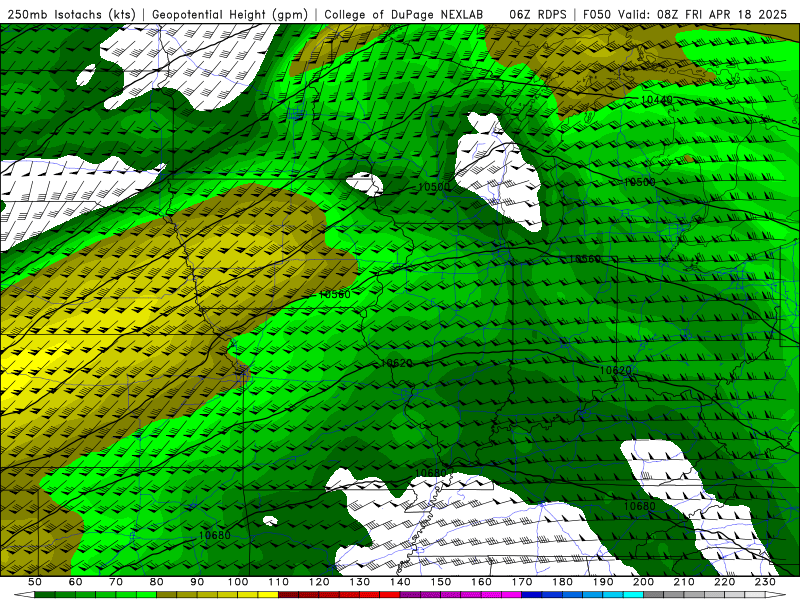Click the 190 knots scale label
Viewport: 800px width, 600px height.
point(603,582)
